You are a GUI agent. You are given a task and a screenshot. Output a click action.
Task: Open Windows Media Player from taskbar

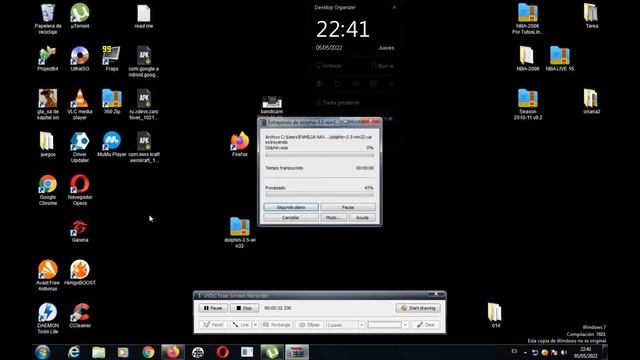(123, 352)
